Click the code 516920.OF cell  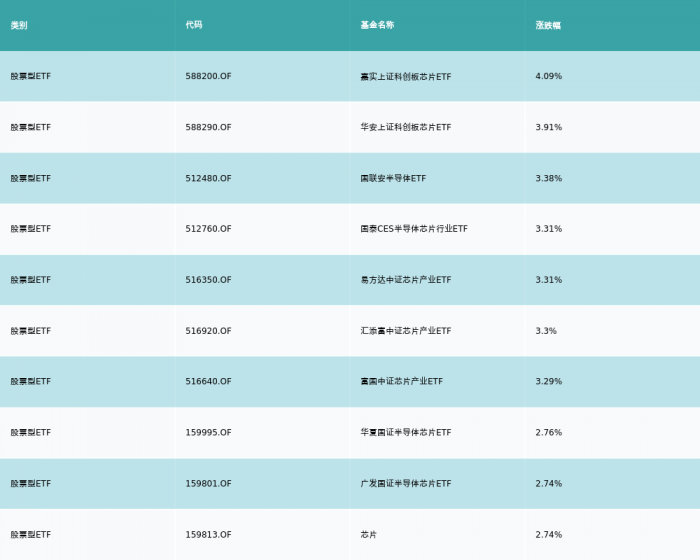pos(209,331)
